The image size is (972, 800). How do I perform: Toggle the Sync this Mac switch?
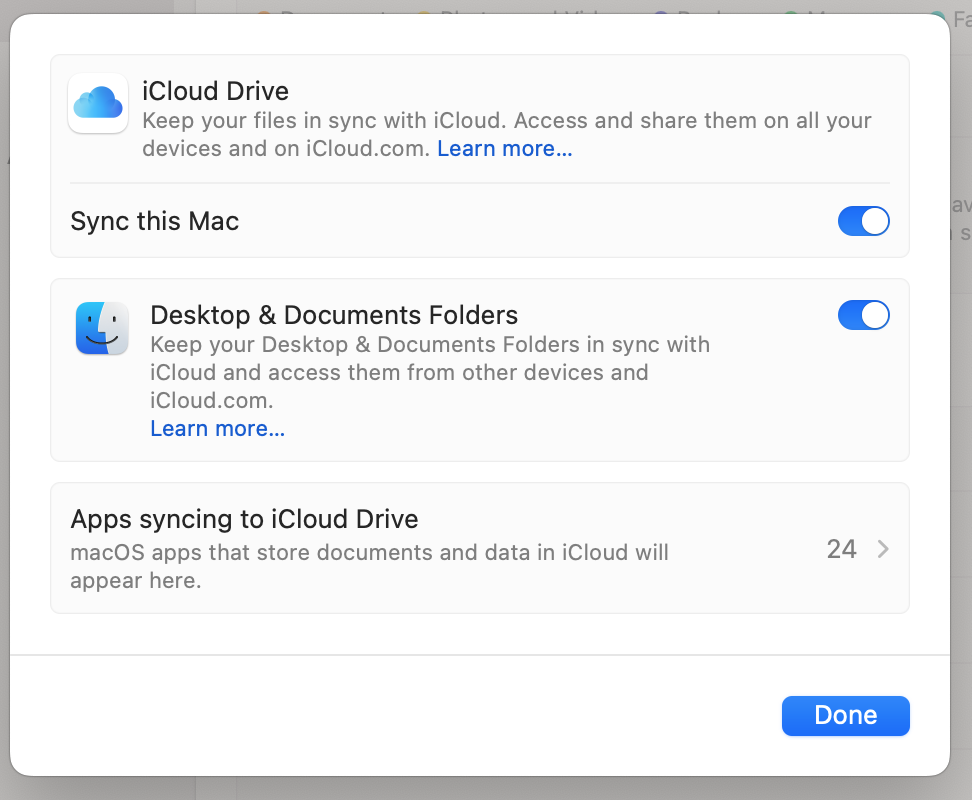pyautogui.click(x=864, y=221)
